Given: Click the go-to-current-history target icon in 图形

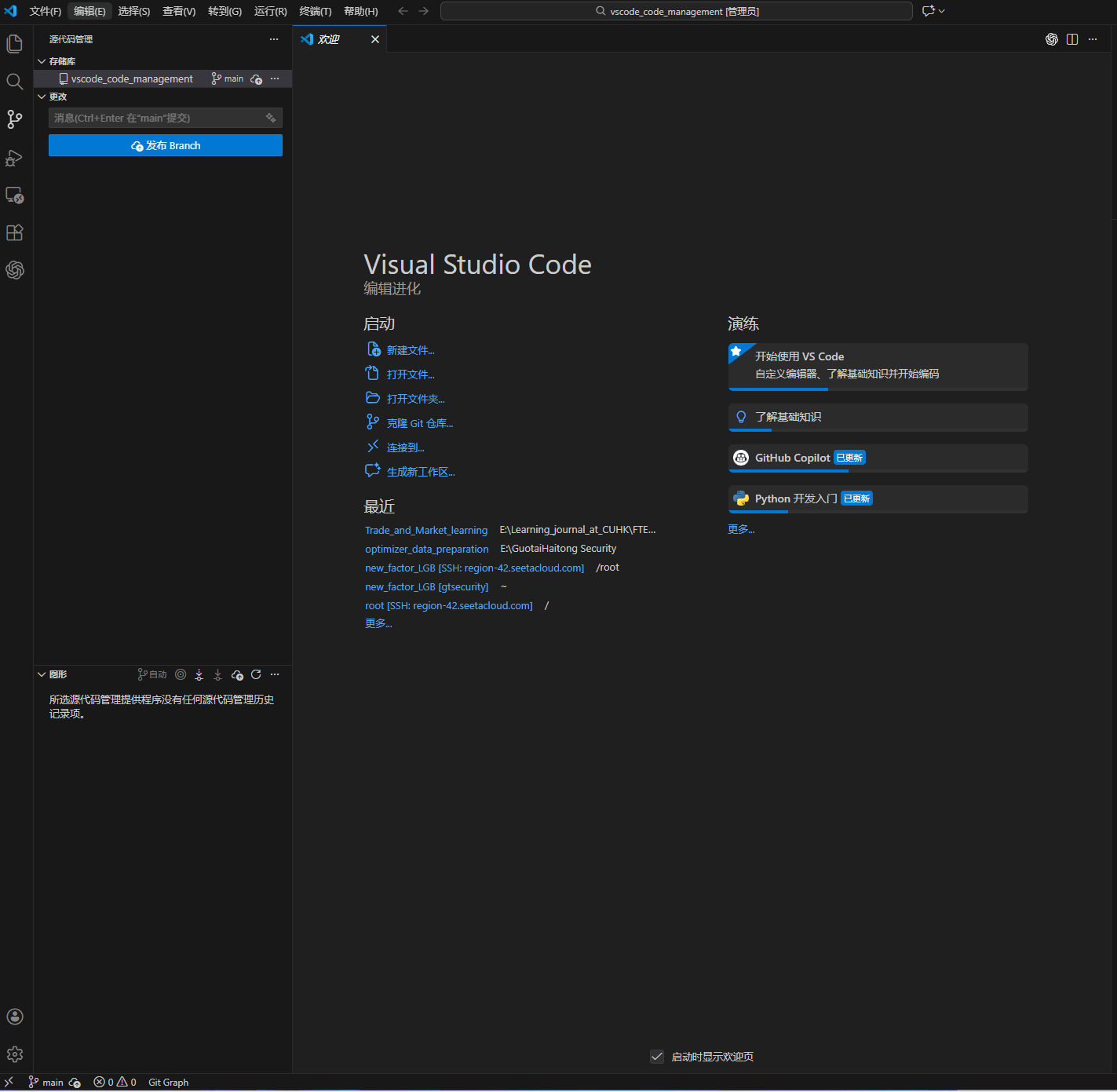Looking at the screenshot, I should (181, 674).
